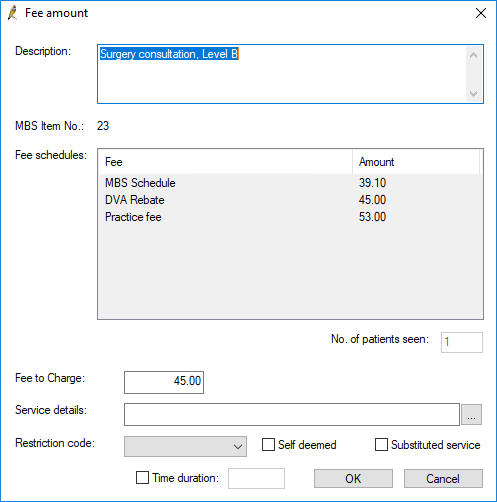The height and width of the screenshot is (502, 497).
Task: Select the MBS Schedule fee row
Action: pyautogui.click(x=290, y=183)
